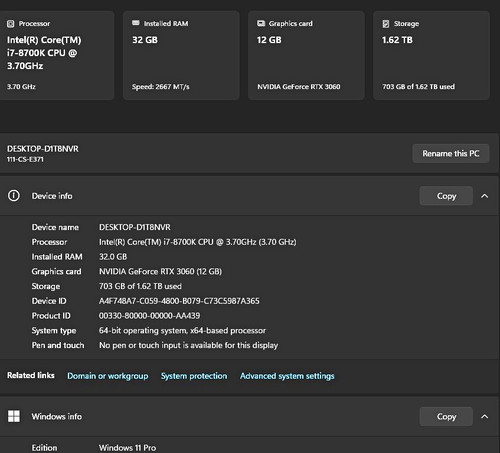Click the Storage row value in Device info
This screenshot has width=500, height=453.
point(140,286)
